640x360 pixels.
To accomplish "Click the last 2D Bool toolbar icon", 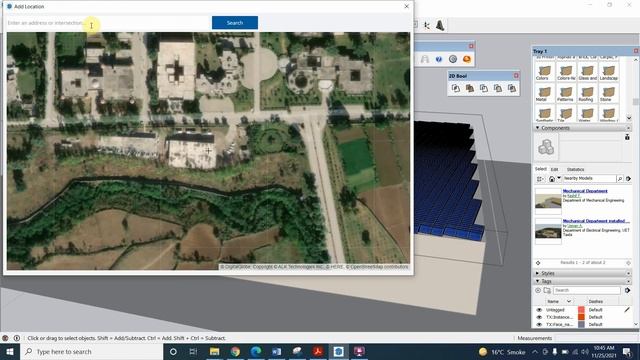I will [x=511, y=88].
